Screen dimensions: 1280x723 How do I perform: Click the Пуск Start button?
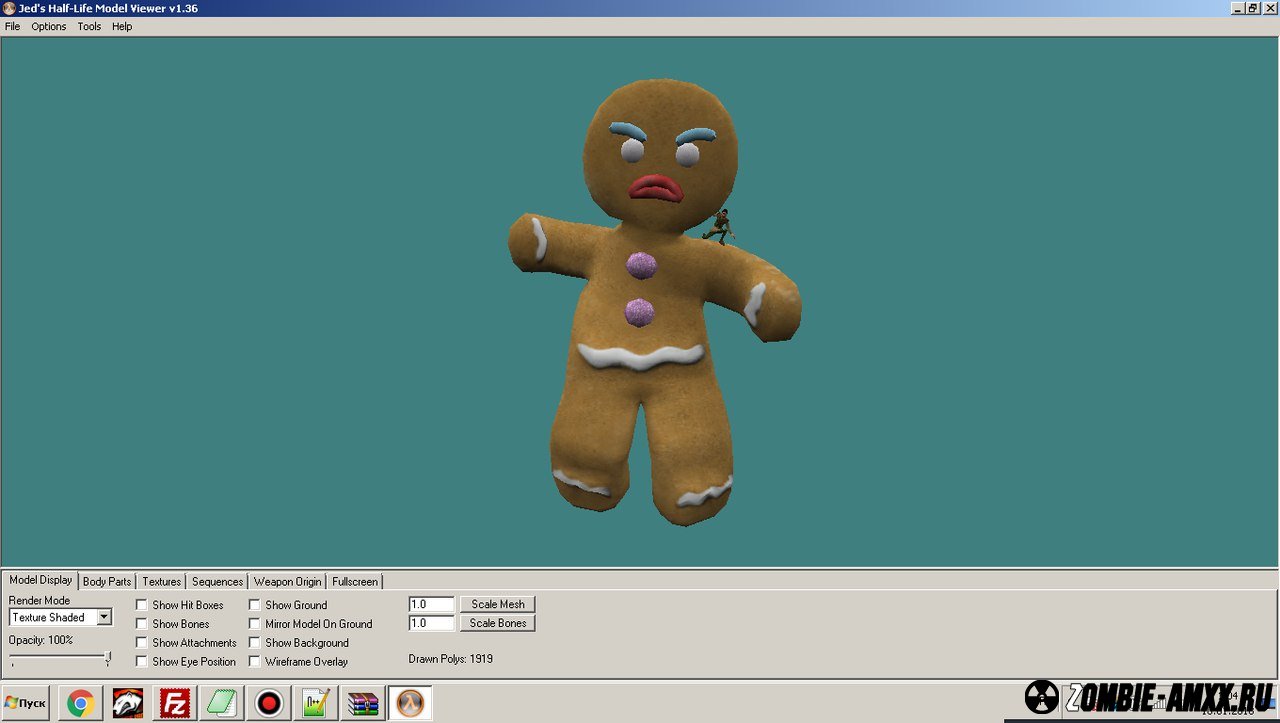point(26,703)
